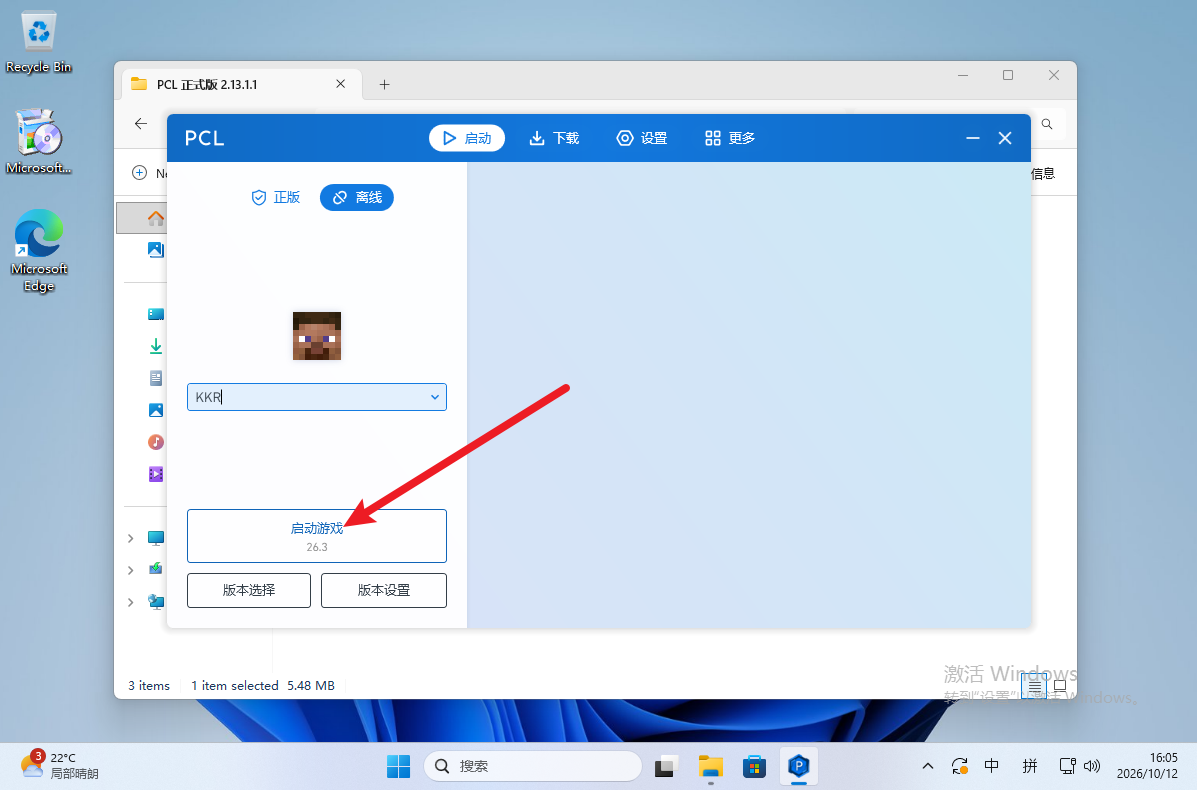Add a new File Explorer tab
Viewport: 1197px width, 790px height.
pos(384,85)
